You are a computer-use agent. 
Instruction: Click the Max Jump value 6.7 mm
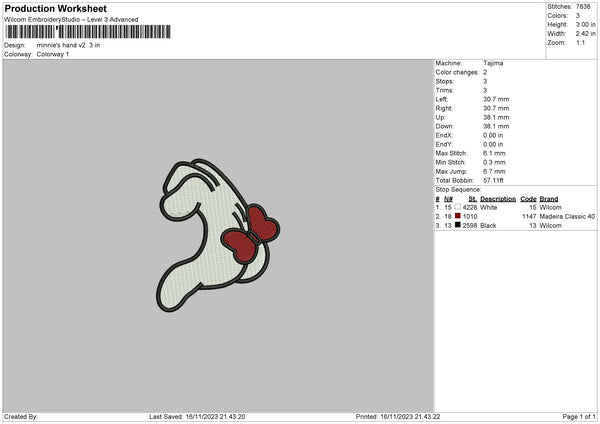tap(494, 171)
